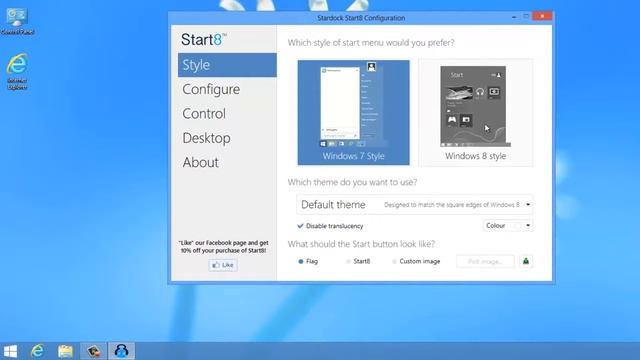Select the Control Panel desktop icon

(x=17, y=21)
